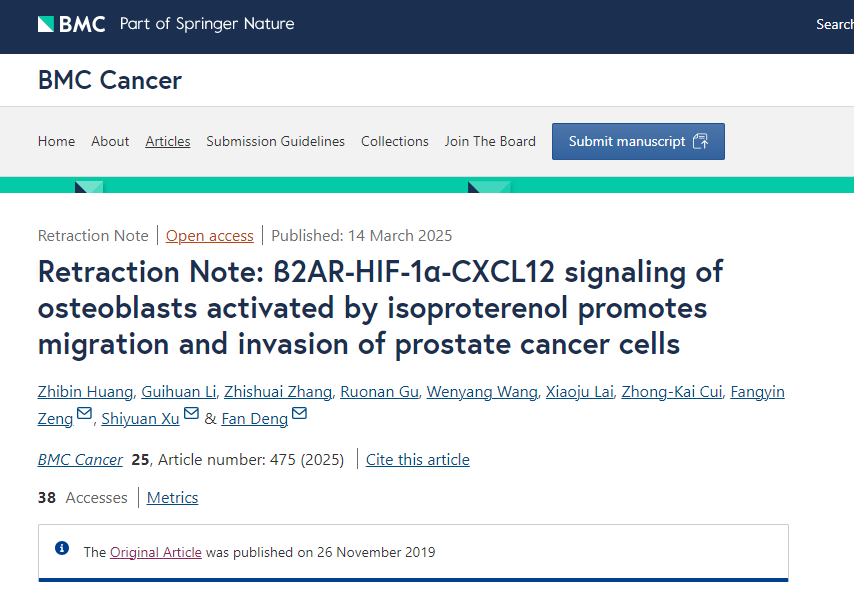Screen dimensions: 854x590
Task: Click Join The Board link
Action: (490, 142)
